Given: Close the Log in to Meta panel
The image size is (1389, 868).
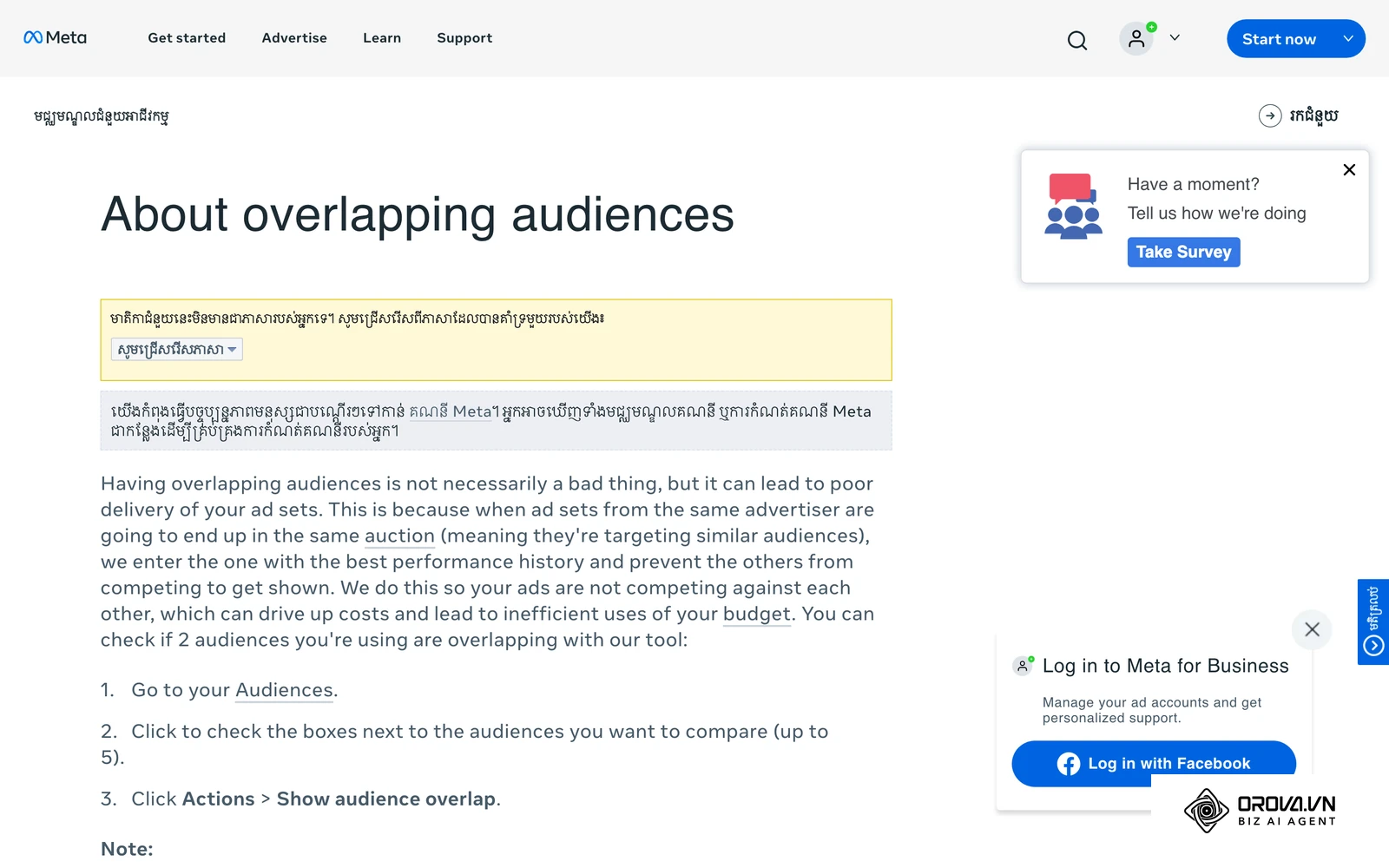Looking at the screenshot, I should pyautogui.click(x=1312, y=629).
